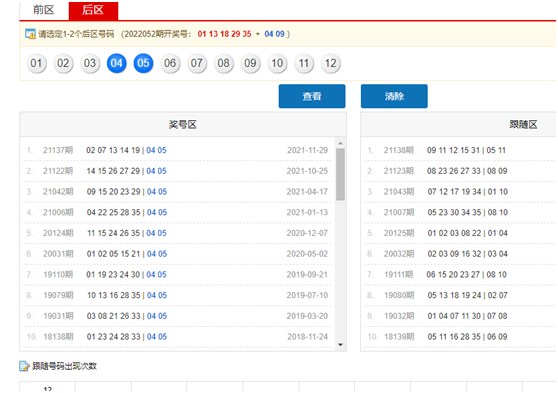
Task: Click the red draw numbers 01 13 18 29 35
Action: pos(225,34)
